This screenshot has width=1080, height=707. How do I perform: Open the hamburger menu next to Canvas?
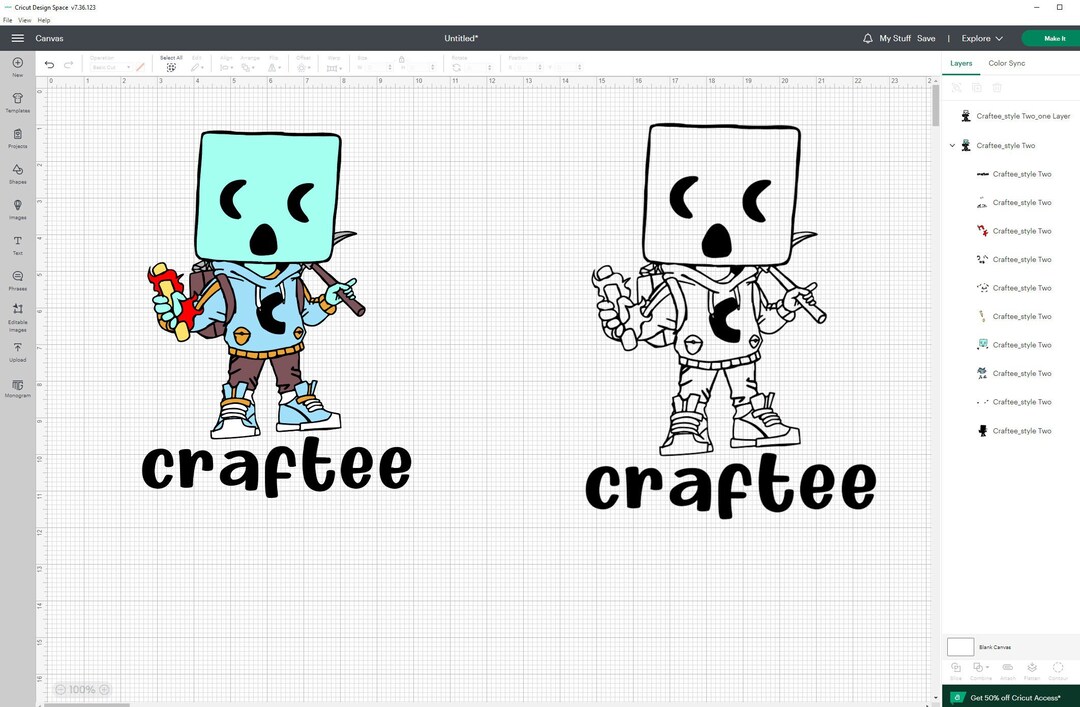click(x=17, y=38)
